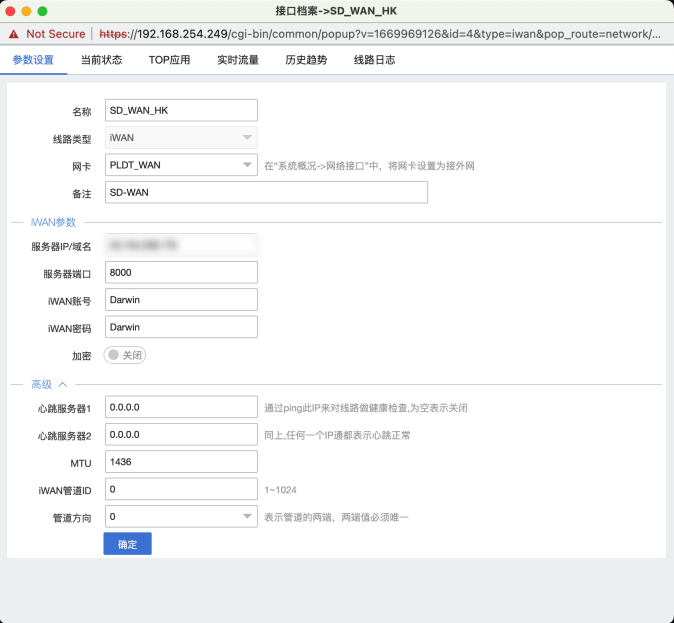The image size is (674, 623).
Task: Open the 网卡 PLDT_WAN dropdown
Action: pos(181,165)
